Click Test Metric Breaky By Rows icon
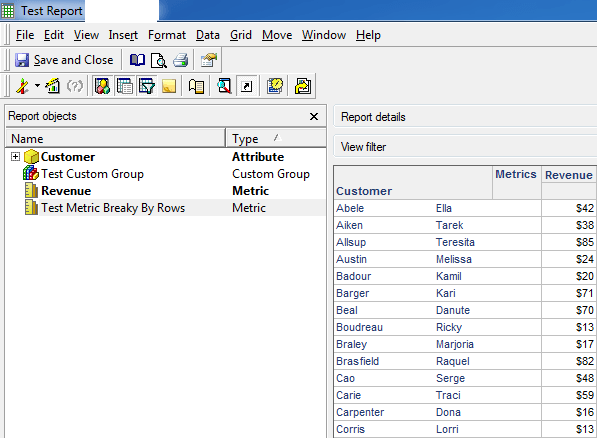 (x=31, y=208)
